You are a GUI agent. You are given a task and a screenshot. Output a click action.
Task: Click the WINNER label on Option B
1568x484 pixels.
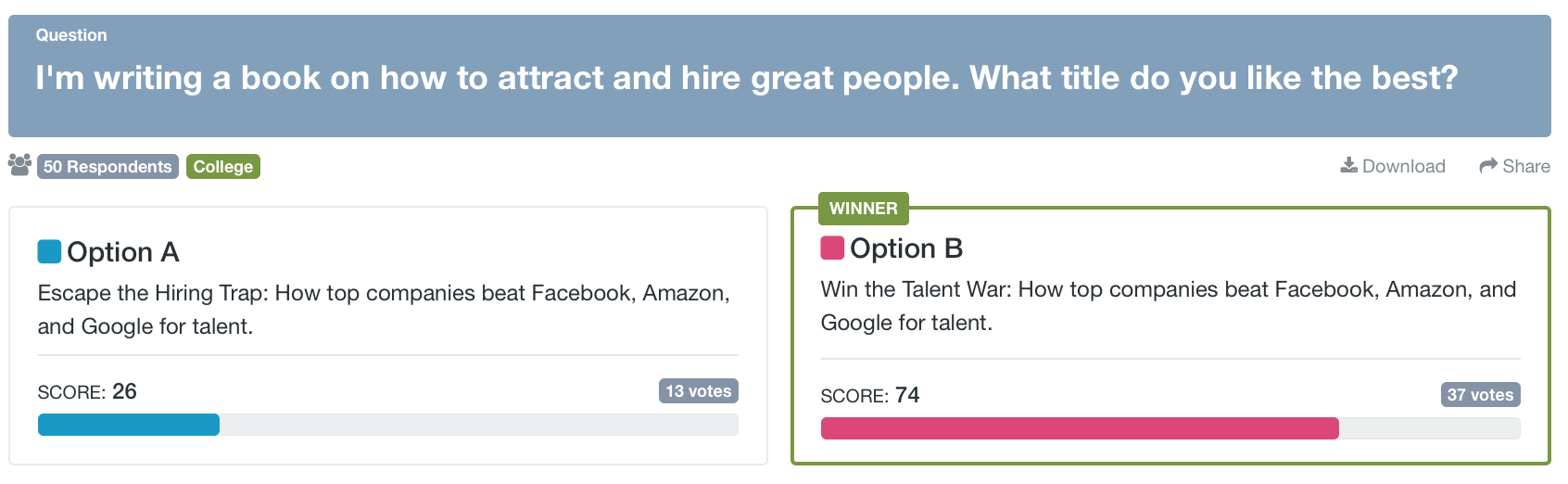coord(863,209)
